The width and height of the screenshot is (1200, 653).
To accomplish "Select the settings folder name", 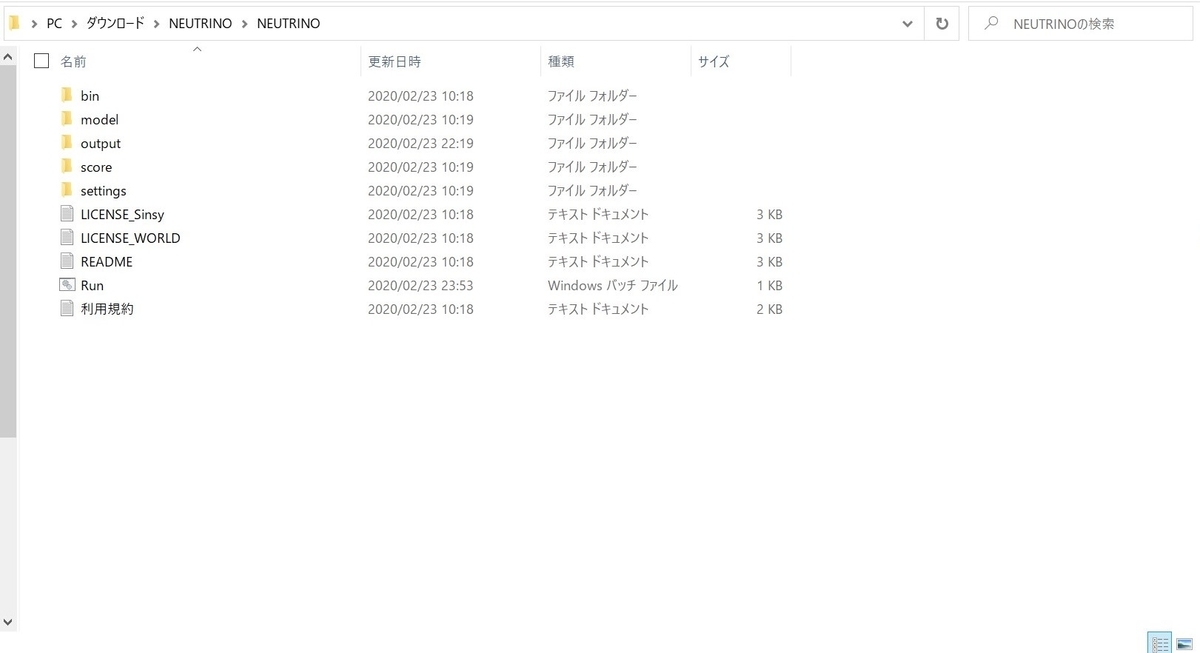I will [x=103, y=190].
